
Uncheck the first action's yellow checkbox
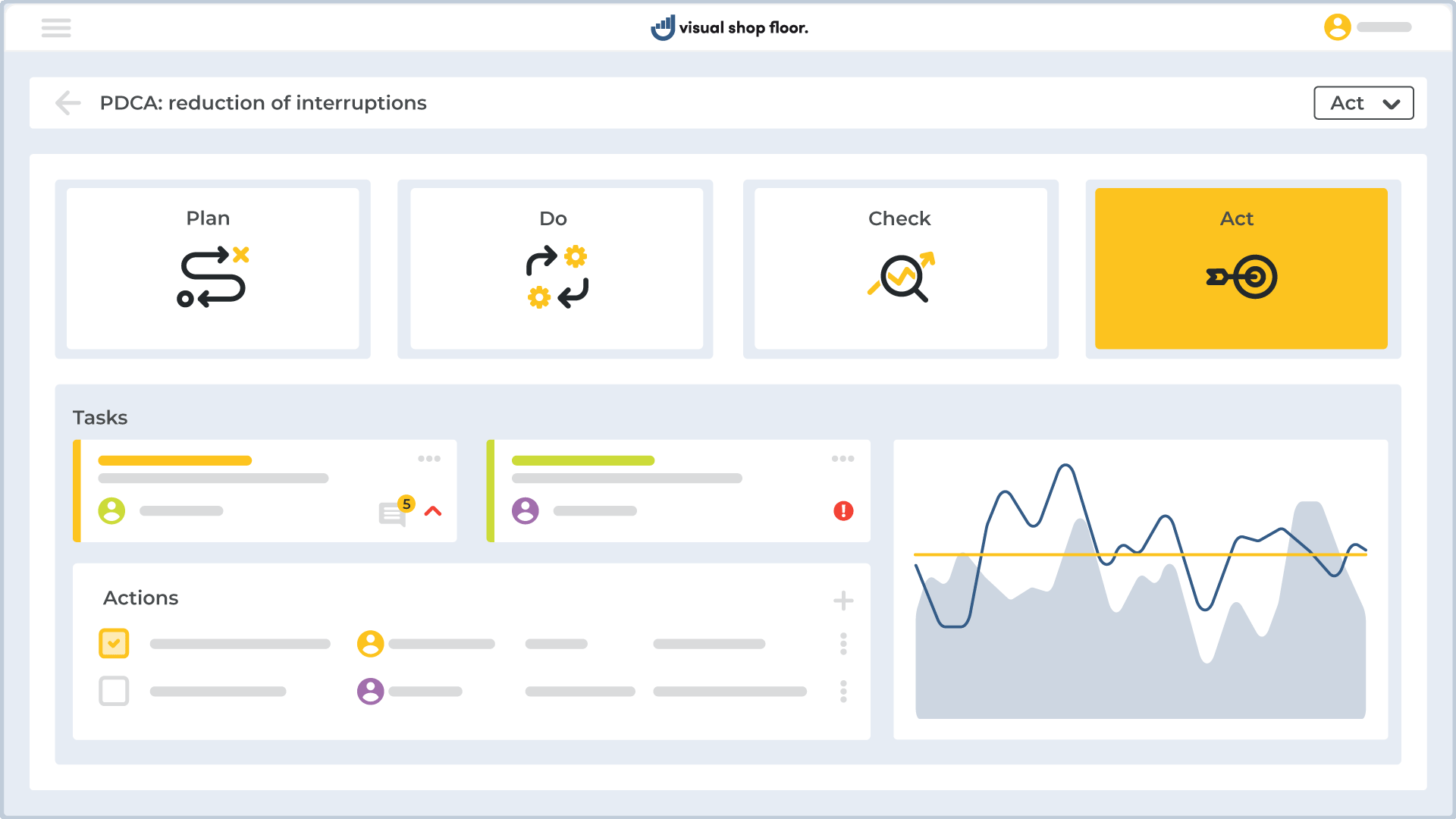[114, 644]
